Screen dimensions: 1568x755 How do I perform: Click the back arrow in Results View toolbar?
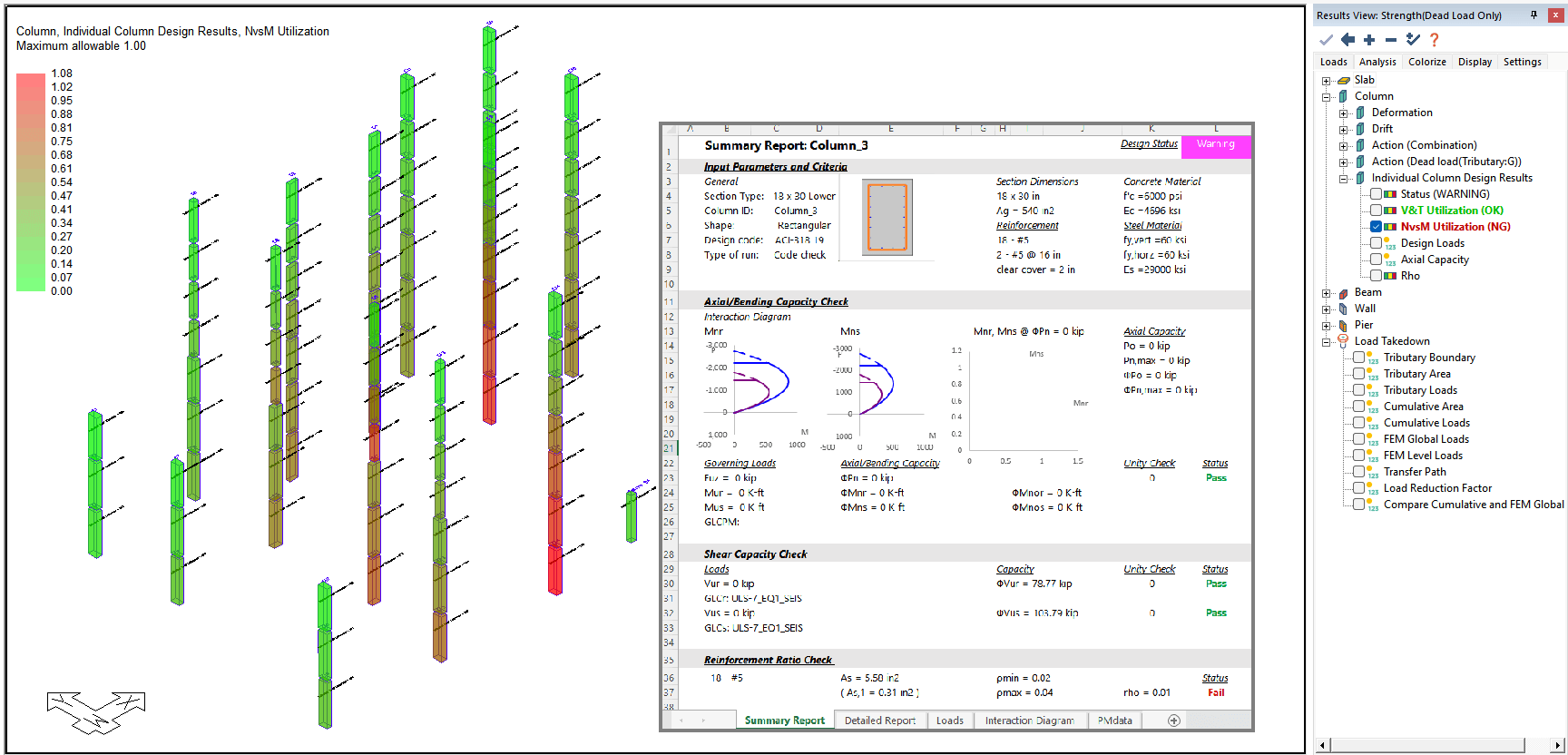1347,40
